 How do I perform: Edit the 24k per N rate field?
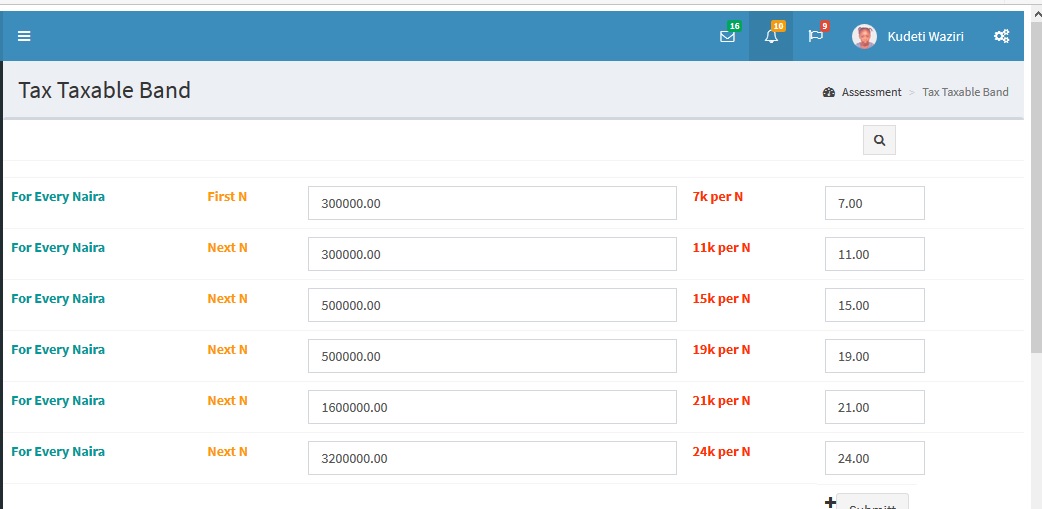click(x=874, y=458)
